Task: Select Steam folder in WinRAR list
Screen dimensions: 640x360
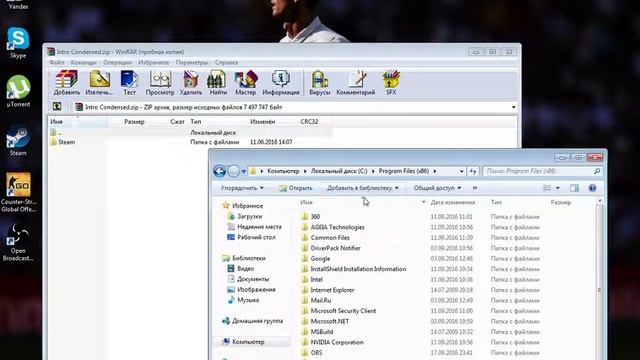Action: click(67, 142)
